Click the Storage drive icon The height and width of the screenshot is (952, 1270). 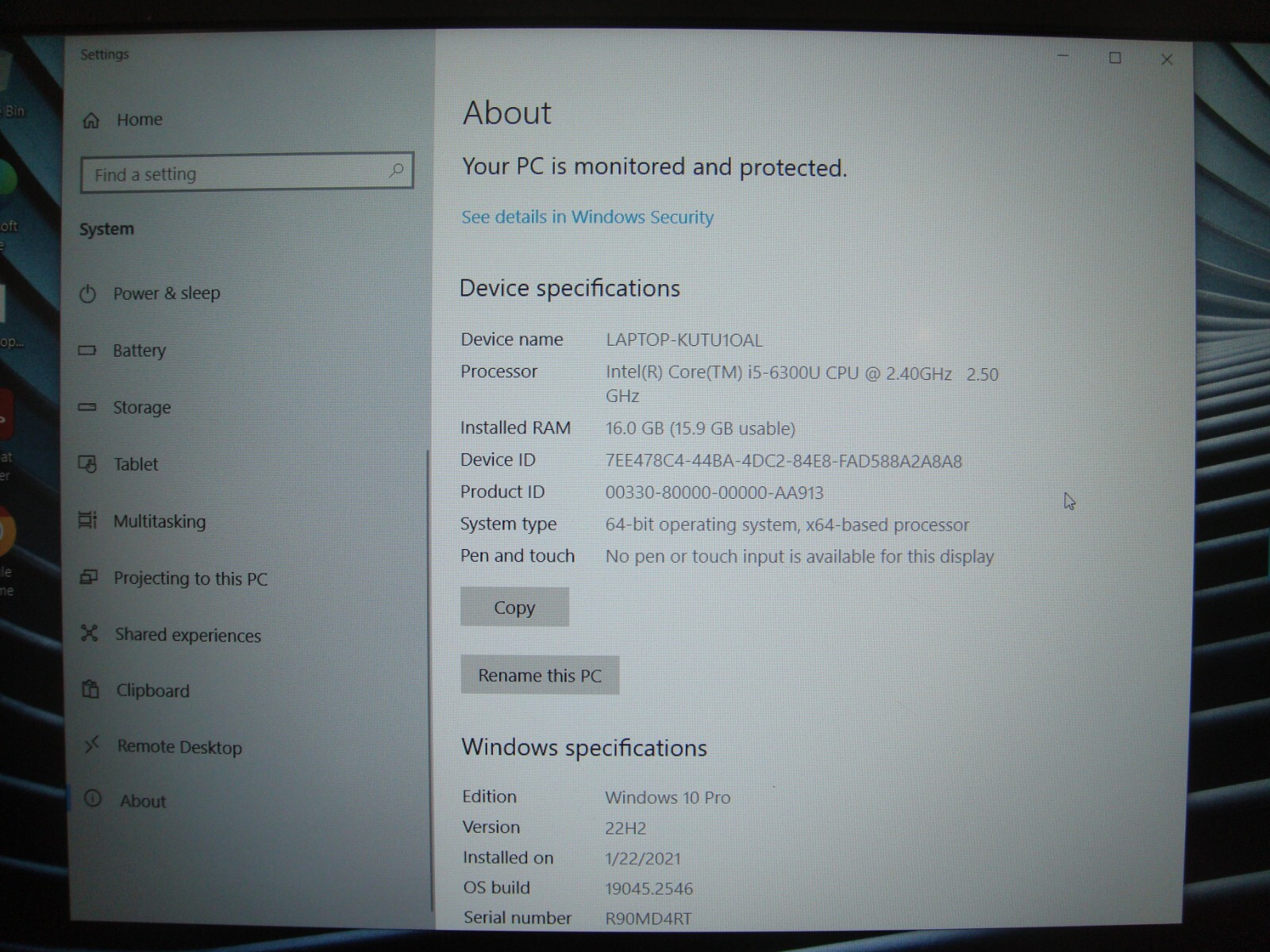click(x=87, y=407)
